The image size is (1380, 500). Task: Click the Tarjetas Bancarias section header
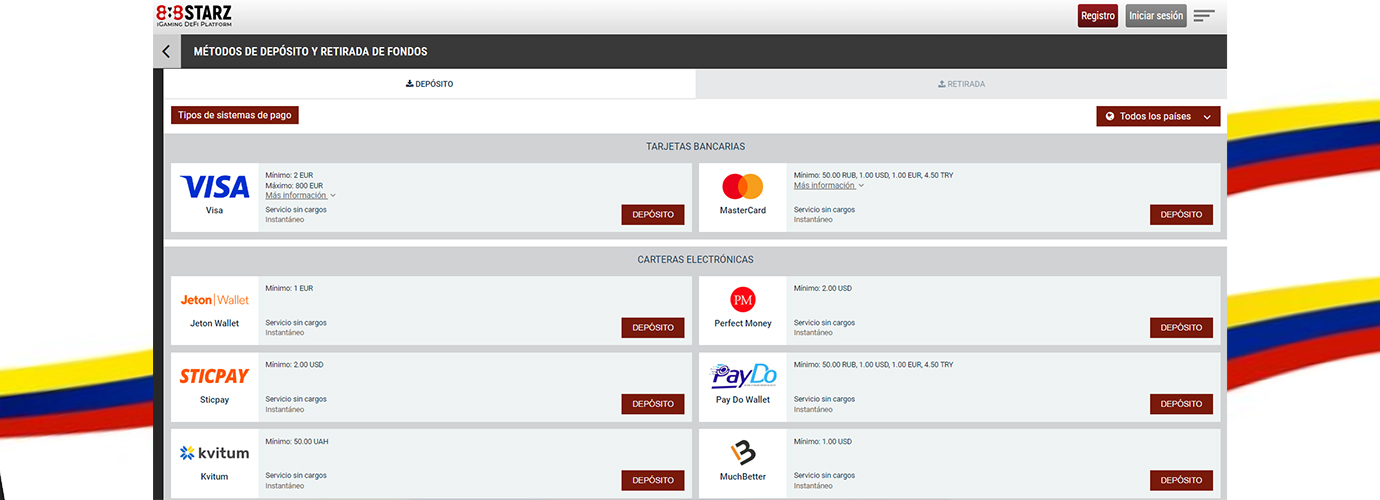[695, 146]
